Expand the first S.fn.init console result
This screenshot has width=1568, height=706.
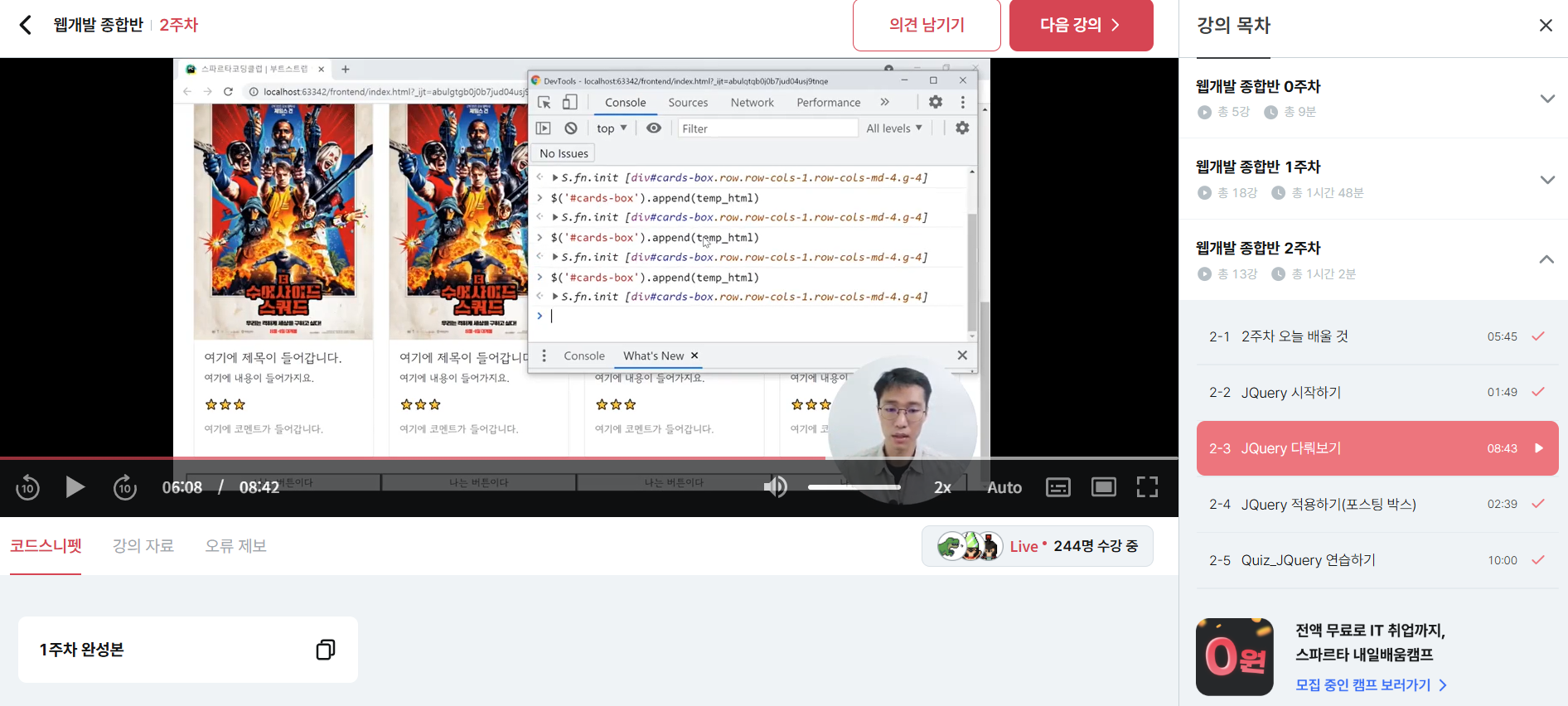point(555,177)
